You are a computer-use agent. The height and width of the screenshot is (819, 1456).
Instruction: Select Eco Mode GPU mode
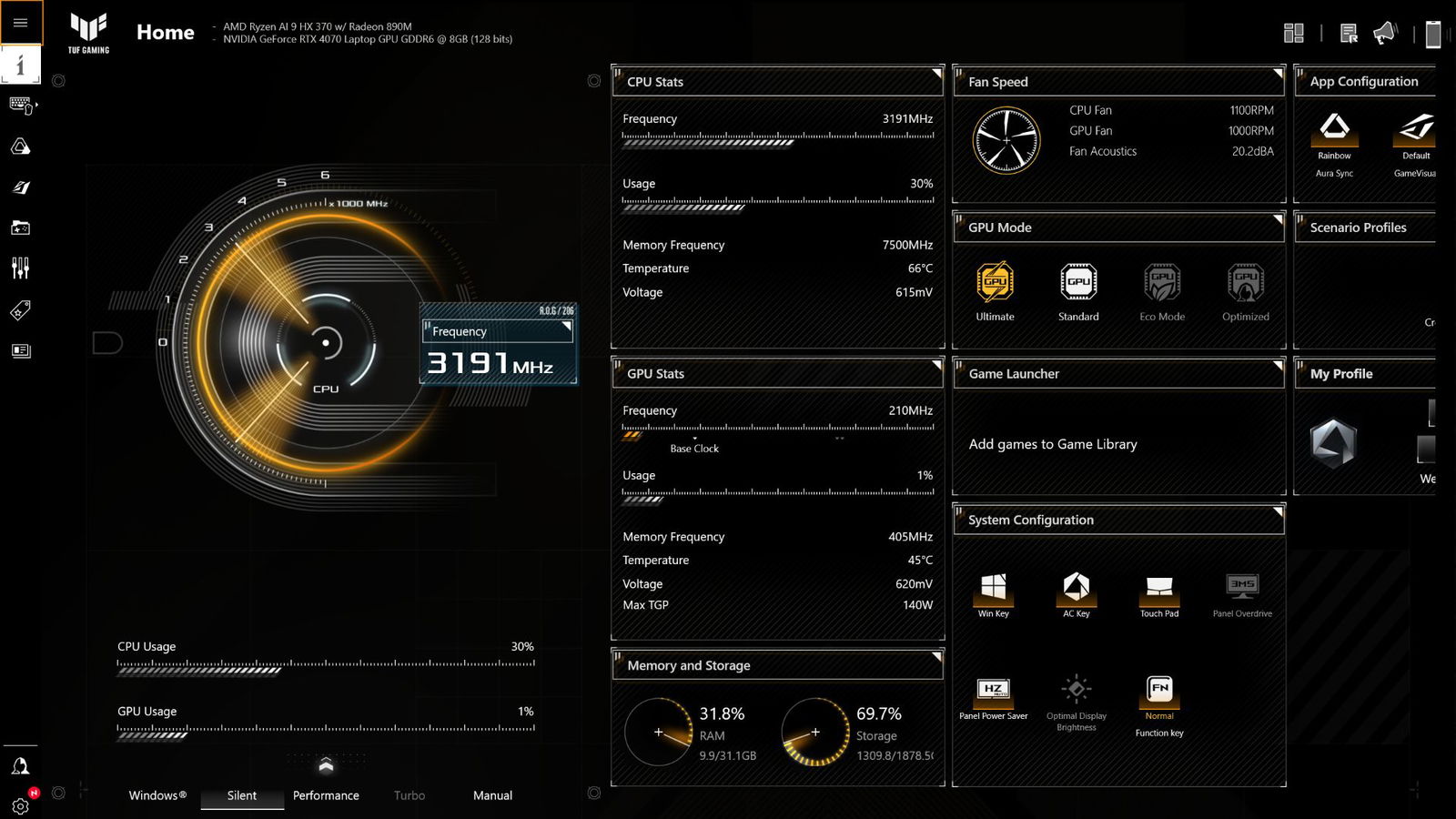[1162, 291]
